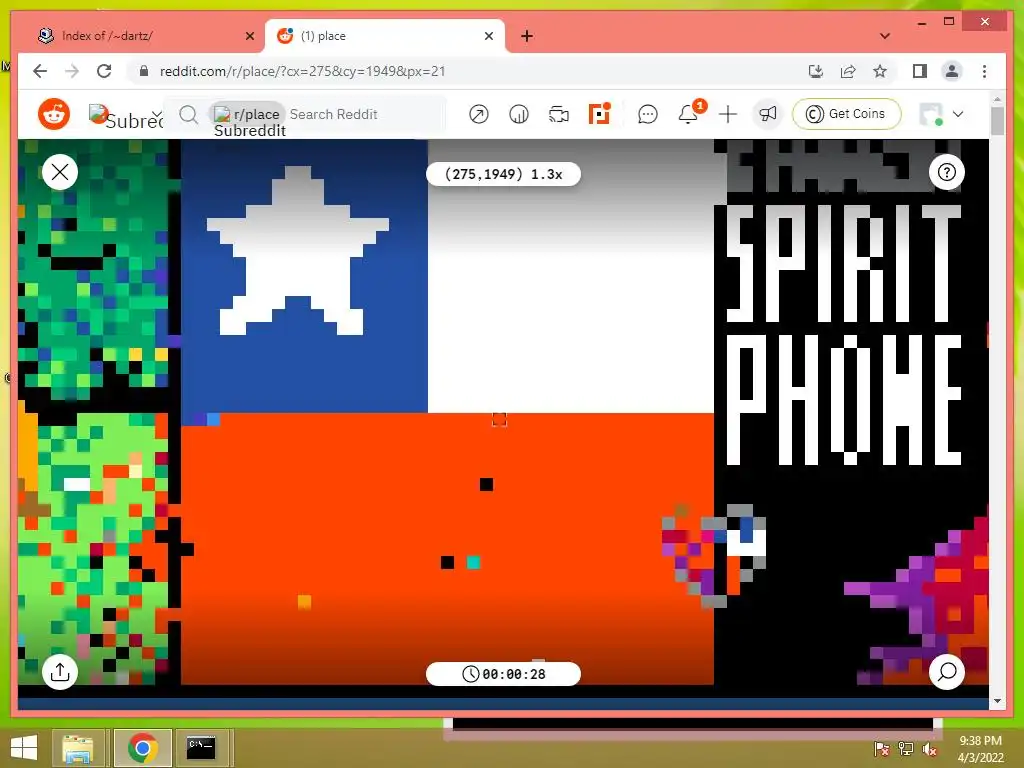Viewport: 1024px width, 768px height.
Task: Go forward in browser history
Action: 72,71
